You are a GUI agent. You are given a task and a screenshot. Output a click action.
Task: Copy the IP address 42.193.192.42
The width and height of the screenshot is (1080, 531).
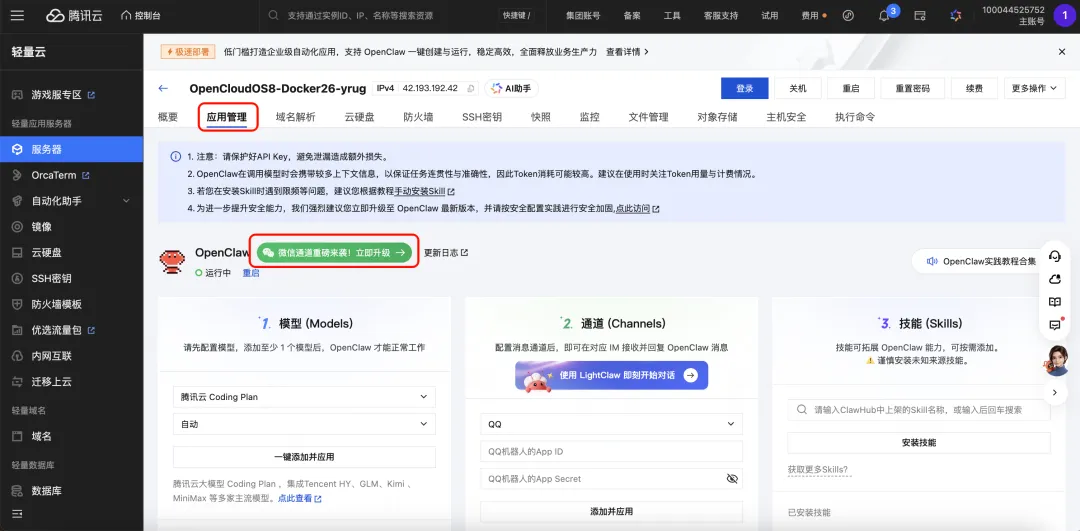pos(471,88)
